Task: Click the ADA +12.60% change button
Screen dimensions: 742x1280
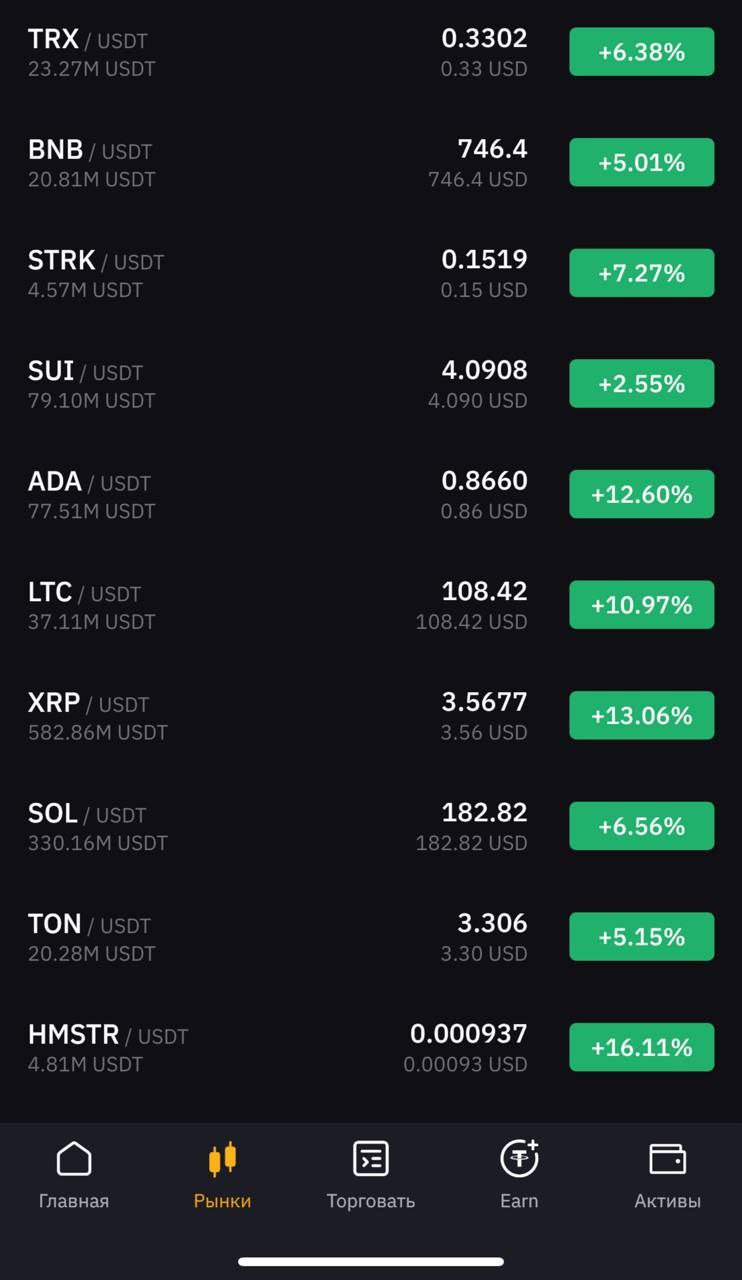Action: (642, 494)
